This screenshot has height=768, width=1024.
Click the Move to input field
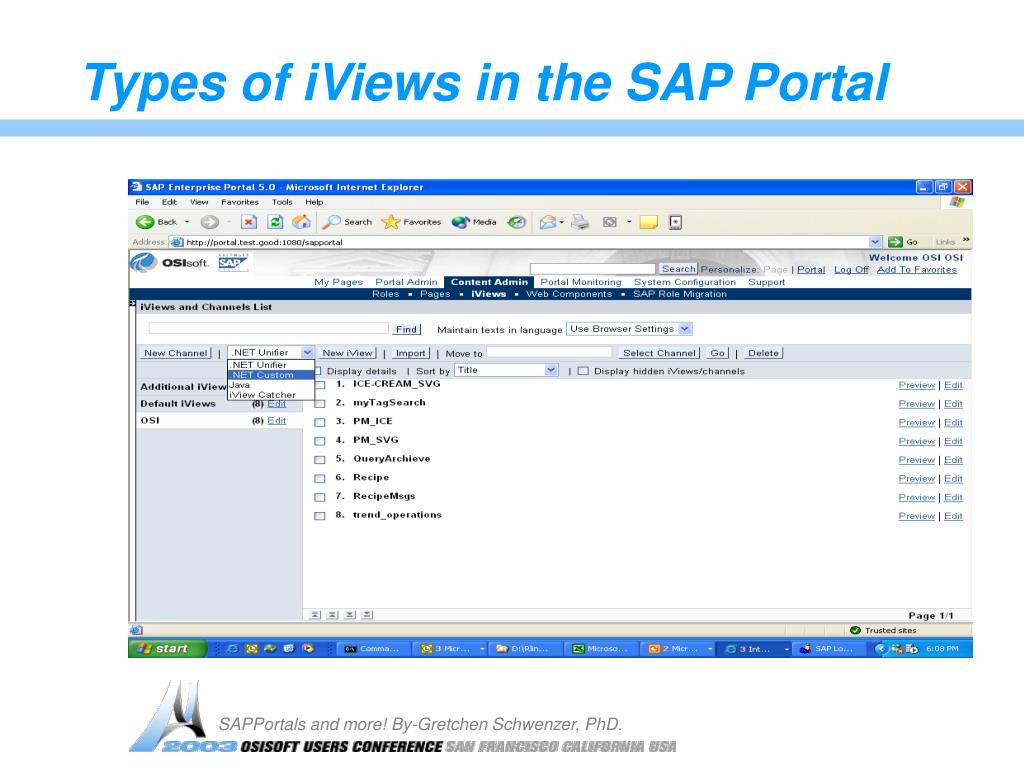(x=549, y=353)
